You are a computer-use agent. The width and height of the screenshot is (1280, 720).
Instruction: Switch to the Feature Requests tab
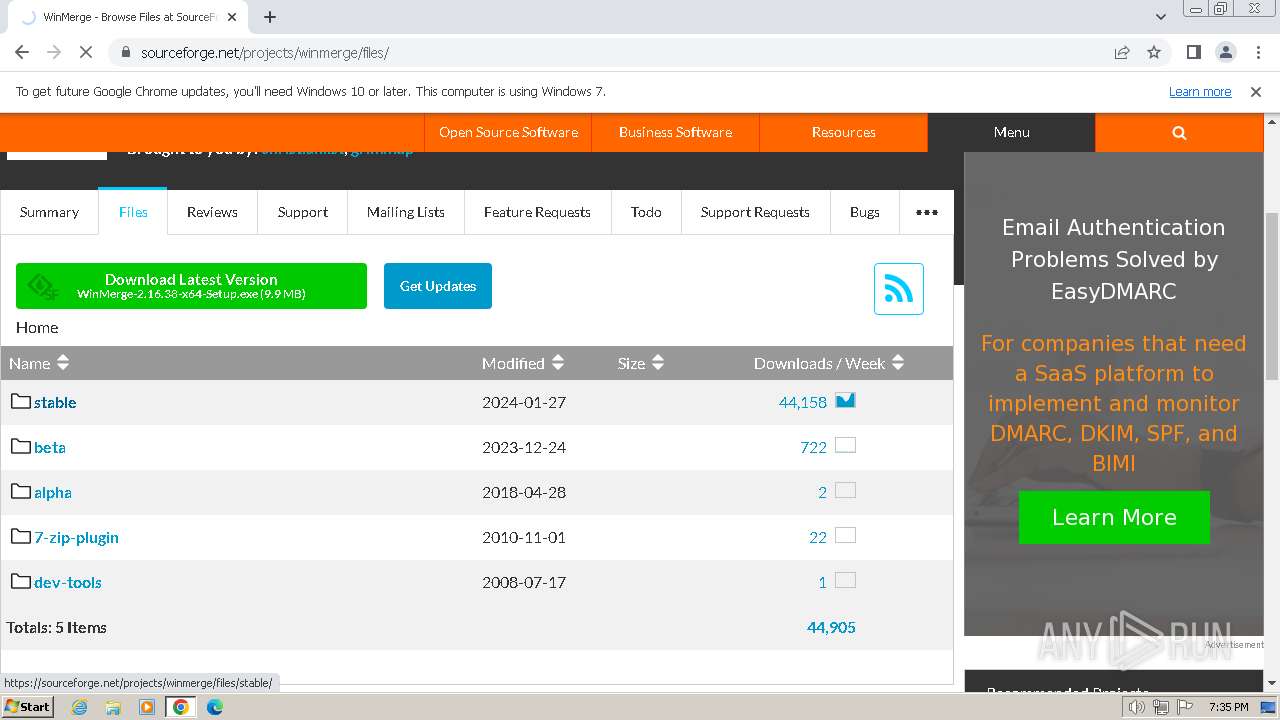pyautogui.click(x=537, y=212)
